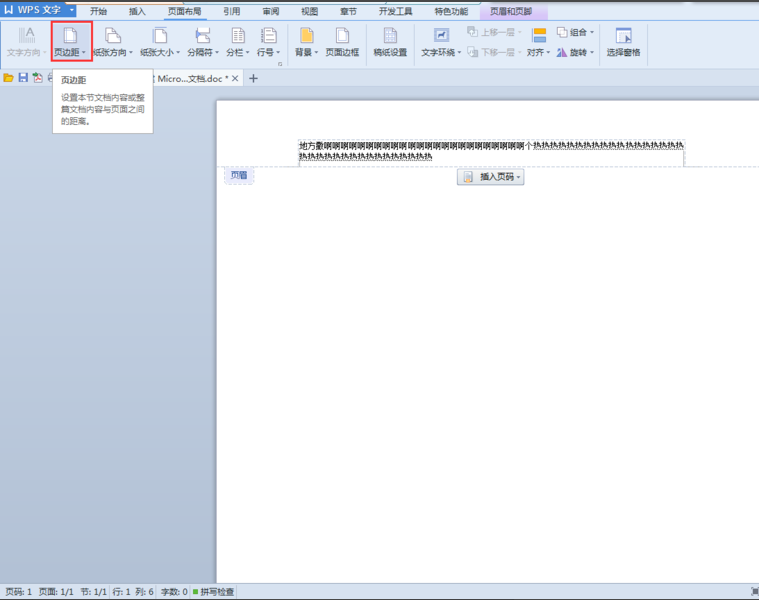Image resolution: width=759 pixels, height=600 pixels.
Task: Click the open folder icon in quick toolbar
Action: (8, 78)
